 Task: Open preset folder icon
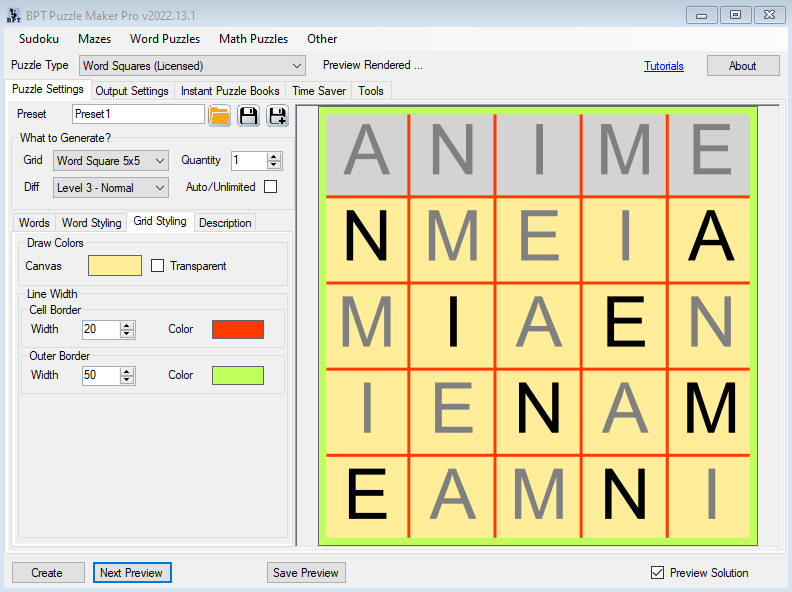coord(220,115)
